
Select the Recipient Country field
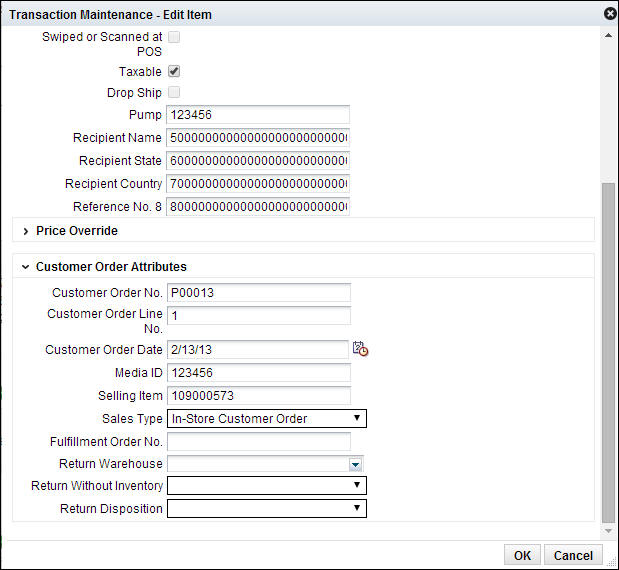[258, 184]
